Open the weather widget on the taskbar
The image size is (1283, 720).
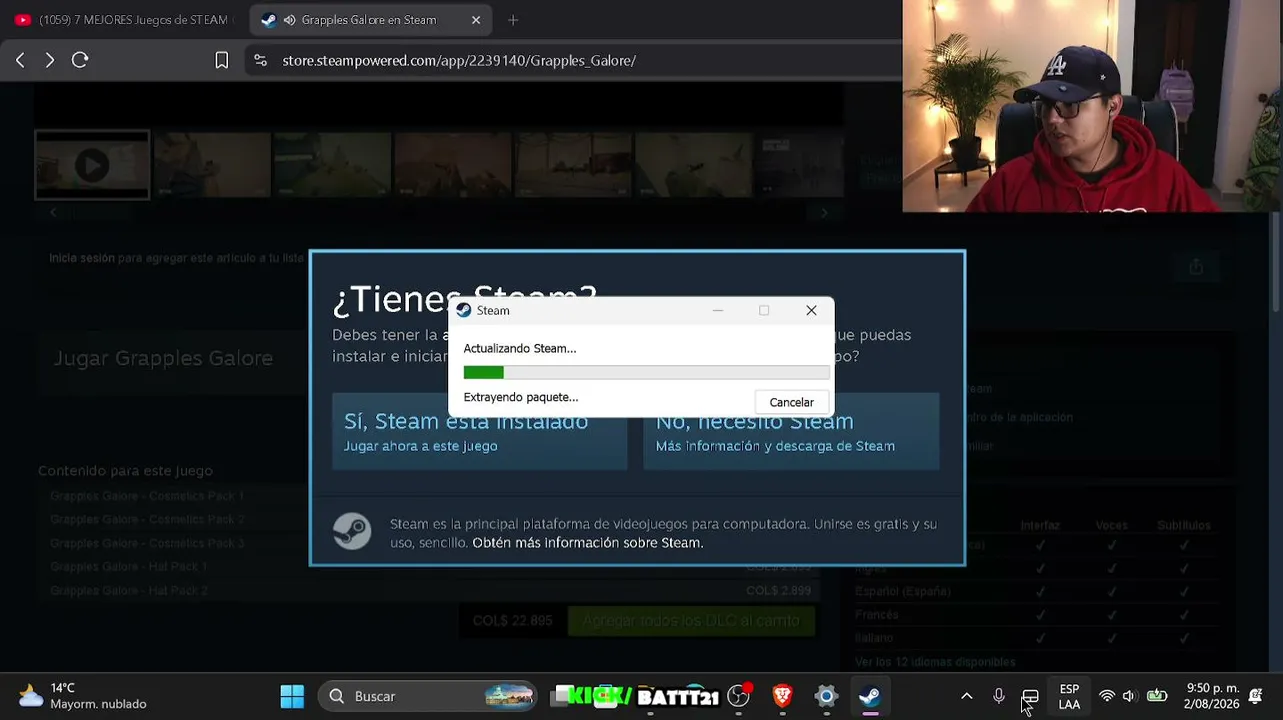pyautogui.click(x=82, y=696)
